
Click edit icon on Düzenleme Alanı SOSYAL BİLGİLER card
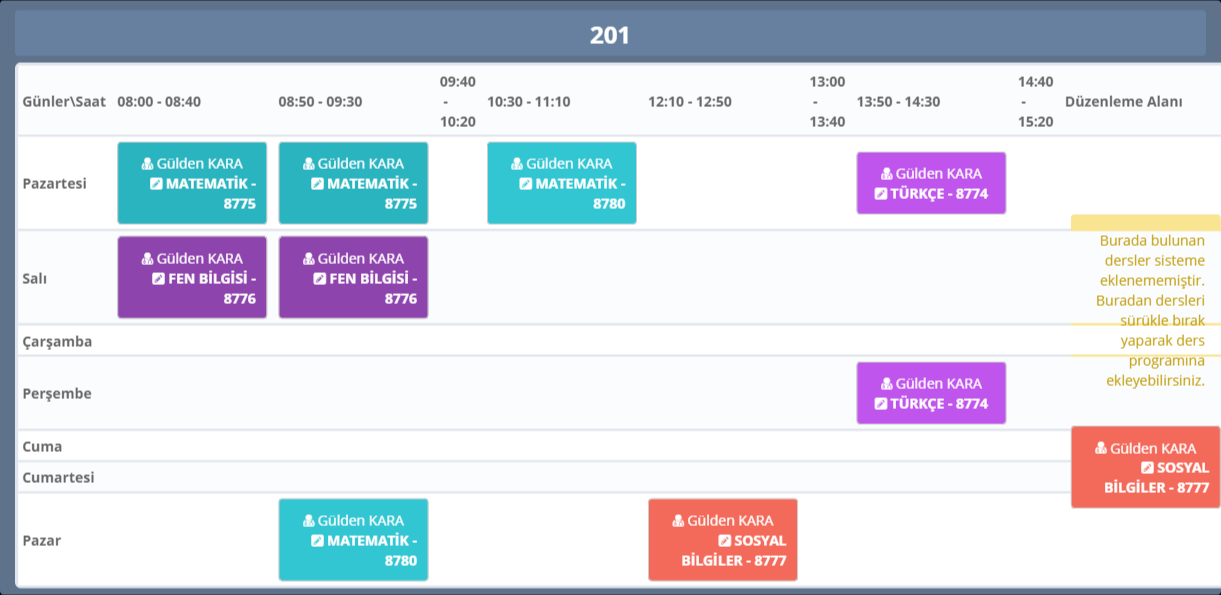(x=1148, y=468)
